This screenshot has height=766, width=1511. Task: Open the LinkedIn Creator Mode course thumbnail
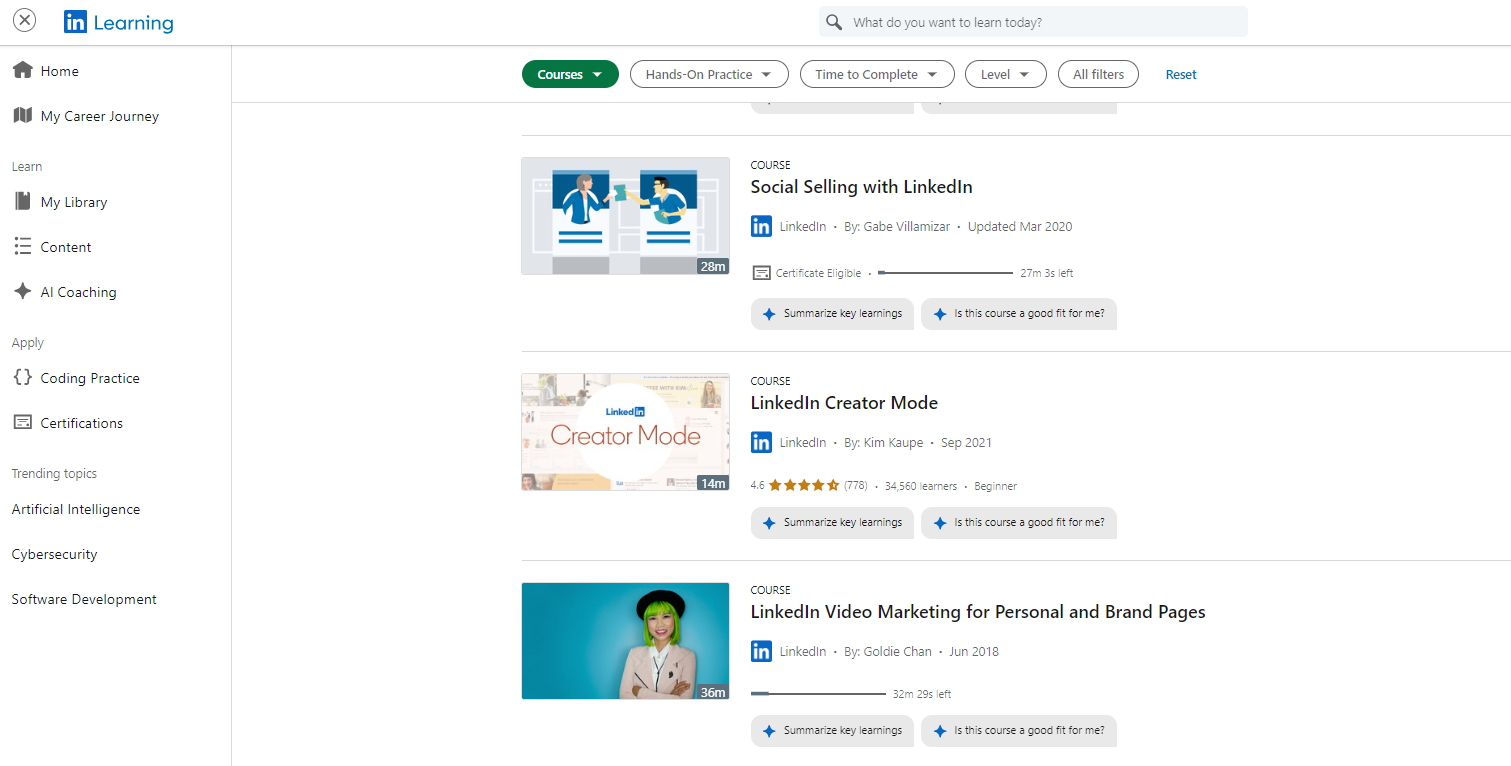(625, 431)
